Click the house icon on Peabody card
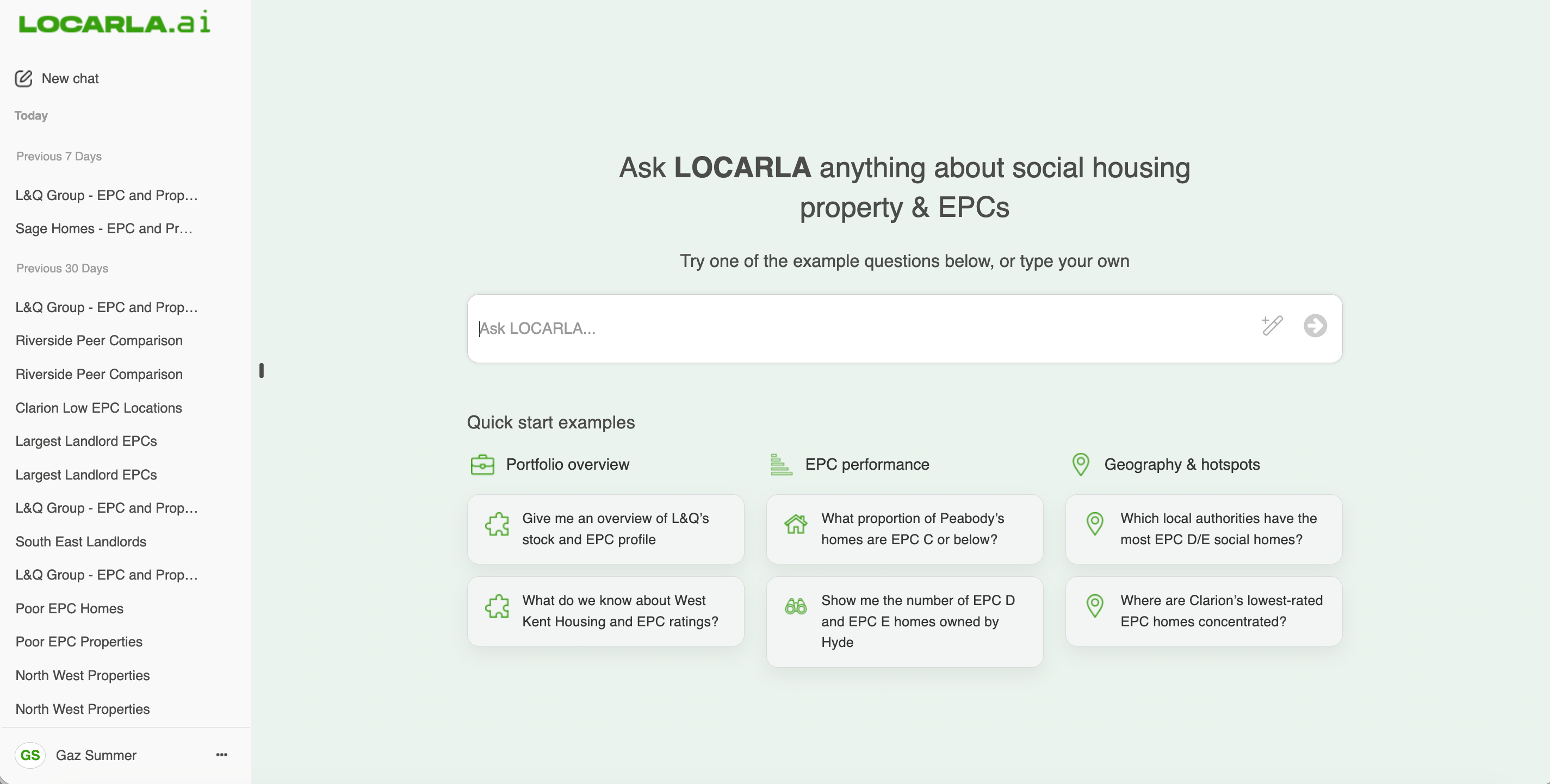The image size is (1550, 784). [x=796, y=524]
